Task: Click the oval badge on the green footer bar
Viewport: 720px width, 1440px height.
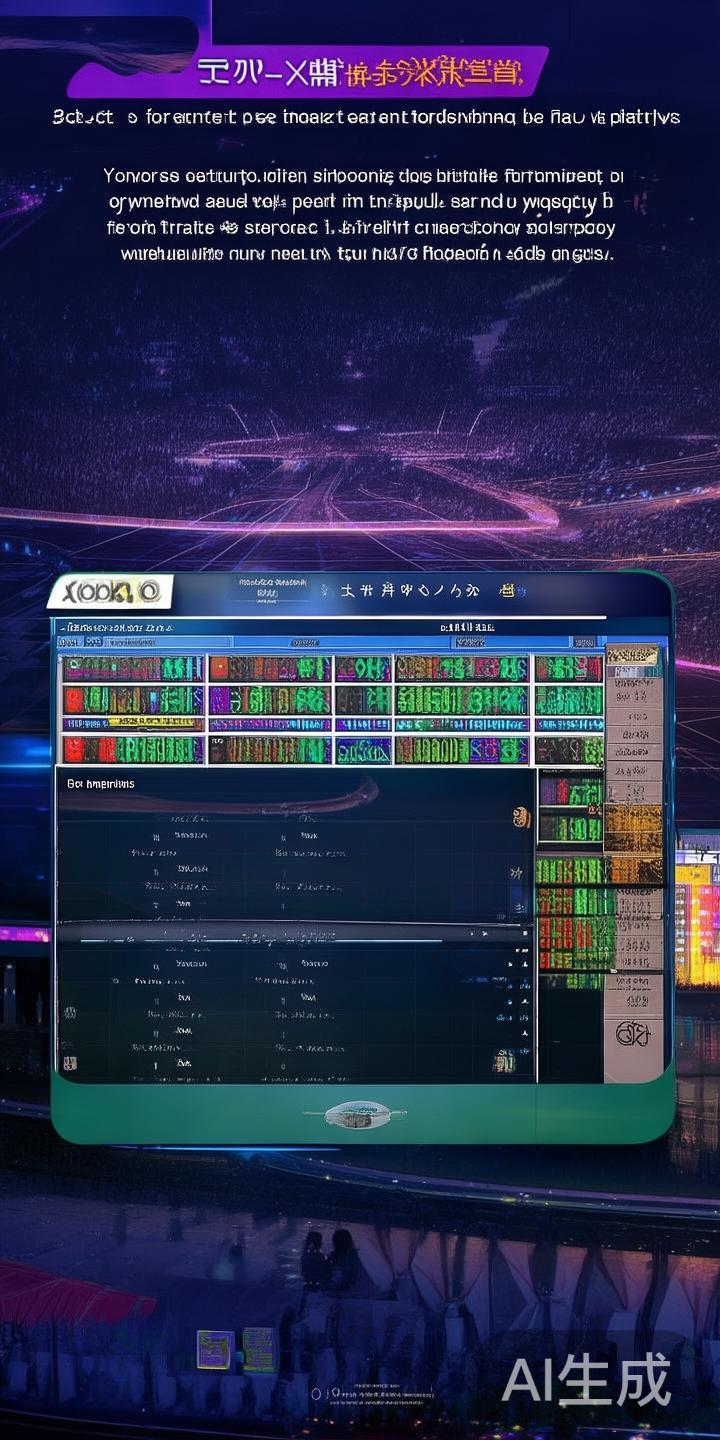Action: 357,1114
